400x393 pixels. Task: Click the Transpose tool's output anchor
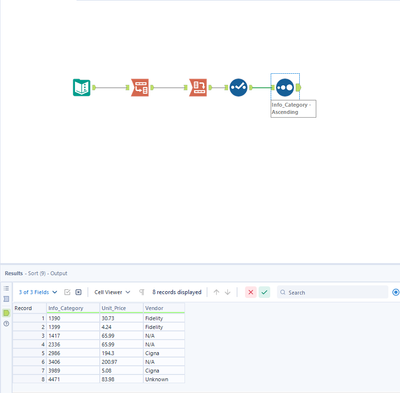click(152, 88)
